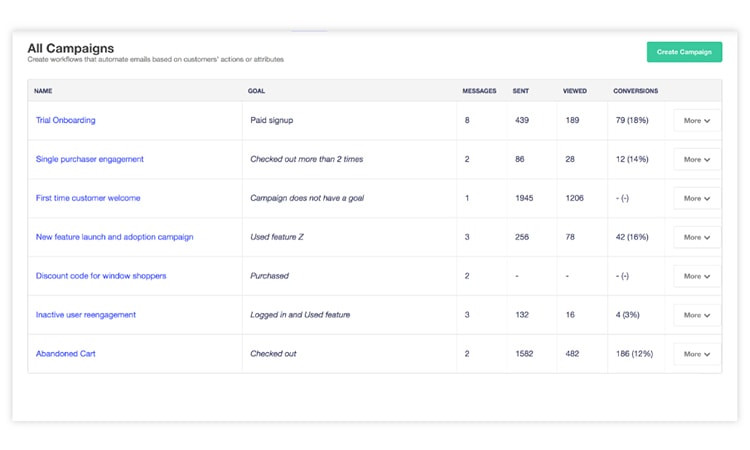Expand More dropdown for Trial Onboarding
Image resolution: width=750 pixels, height=450 pixels.
pyautogui.click(x=697, y=120)
